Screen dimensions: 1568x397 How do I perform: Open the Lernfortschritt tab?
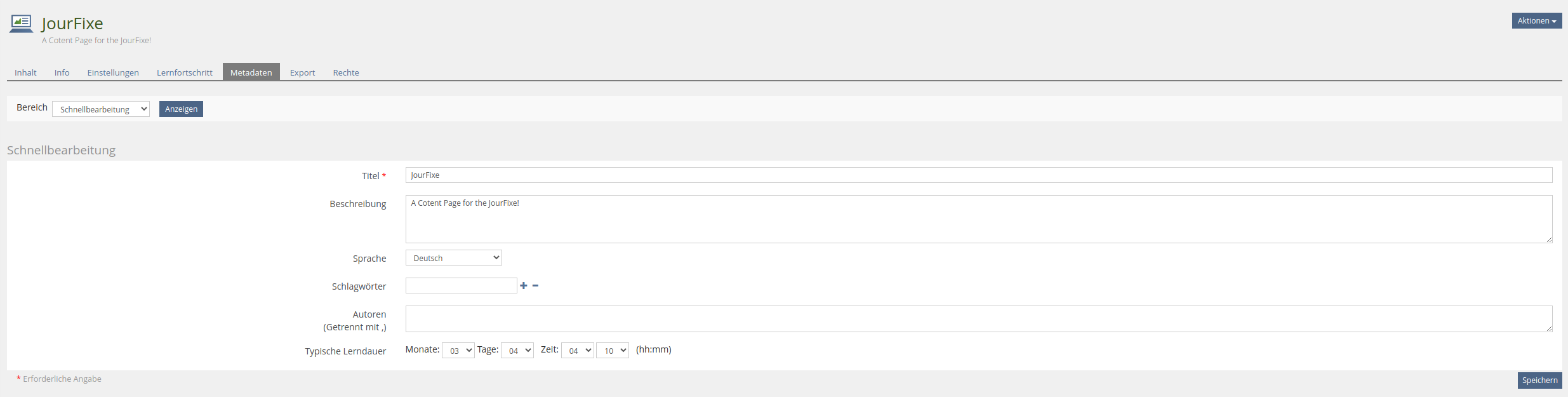click(x=185, y=72)
